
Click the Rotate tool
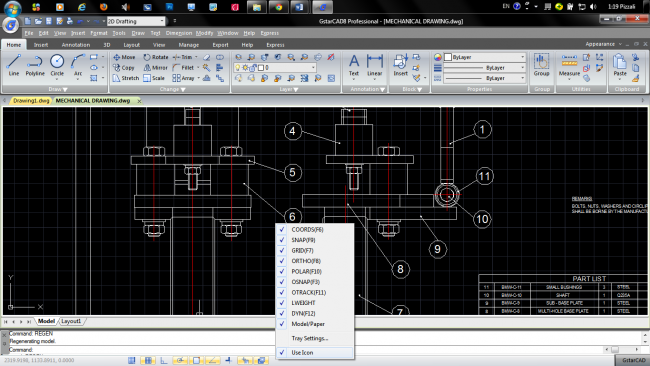tap(156, 57)
